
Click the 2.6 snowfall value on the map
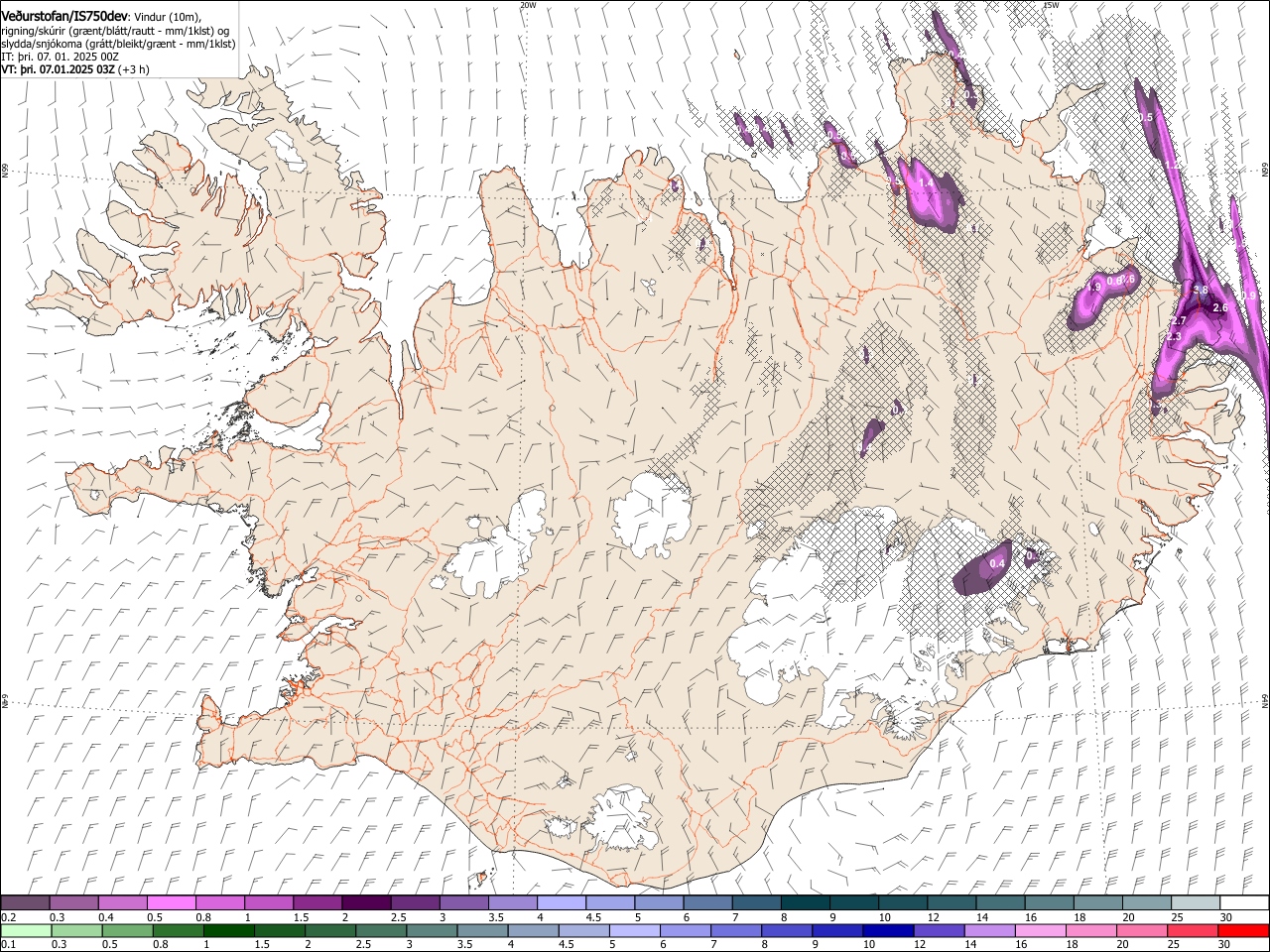coord(1220,308)
